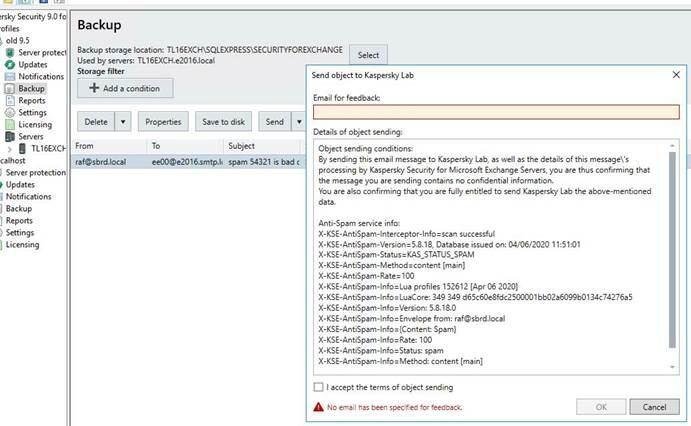Click No email has been specified message
Image resolution: width=691 pixels, height=426 pixels.
point(394,407)
